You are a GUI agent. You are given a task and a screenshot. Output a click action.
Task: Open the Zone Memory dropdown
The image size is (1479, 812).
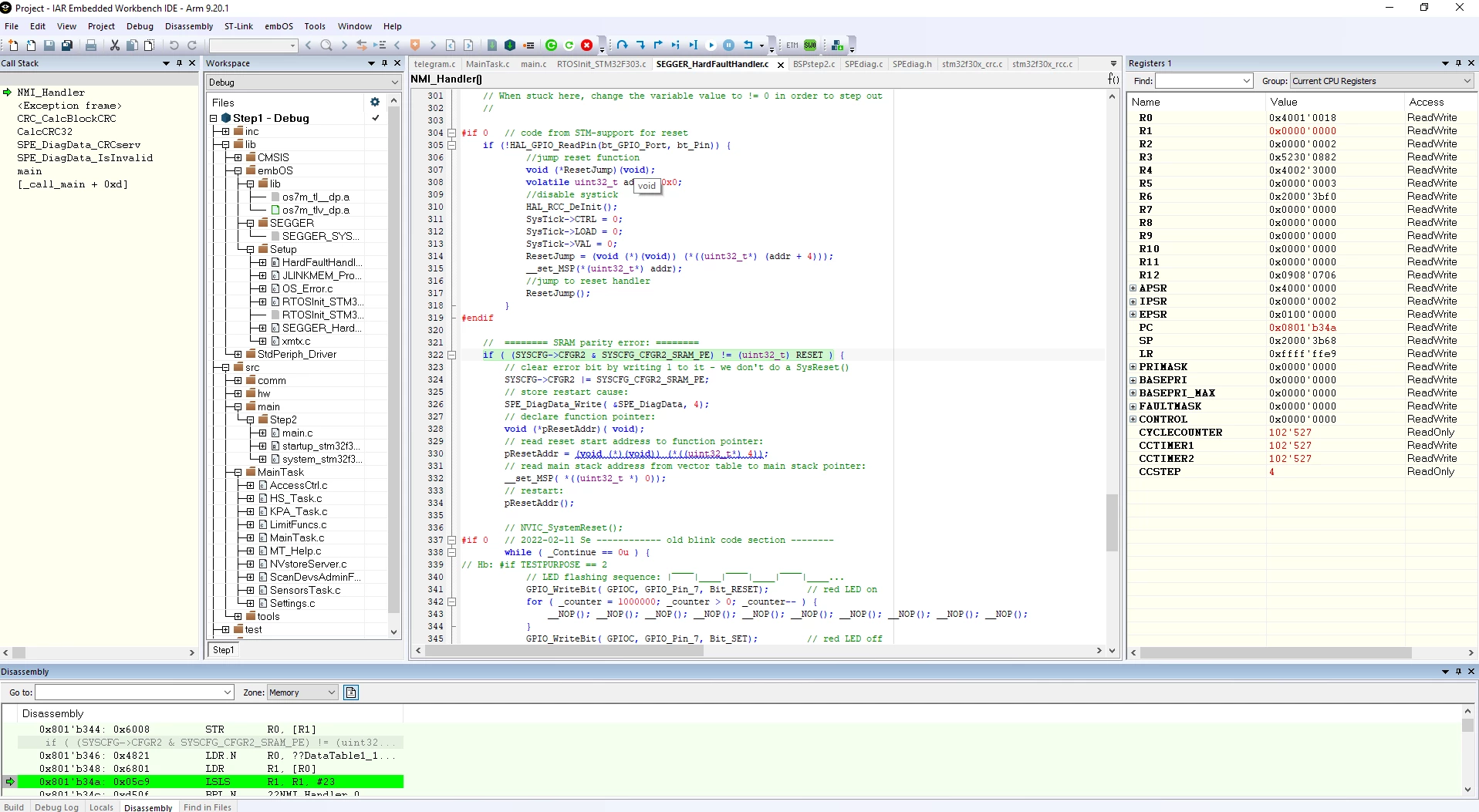[302, 692]
